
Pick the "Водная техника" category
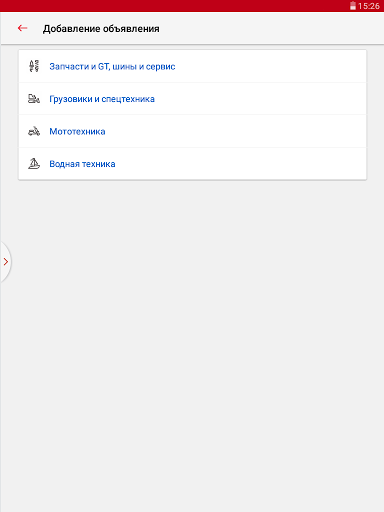(x=82, y=164)
